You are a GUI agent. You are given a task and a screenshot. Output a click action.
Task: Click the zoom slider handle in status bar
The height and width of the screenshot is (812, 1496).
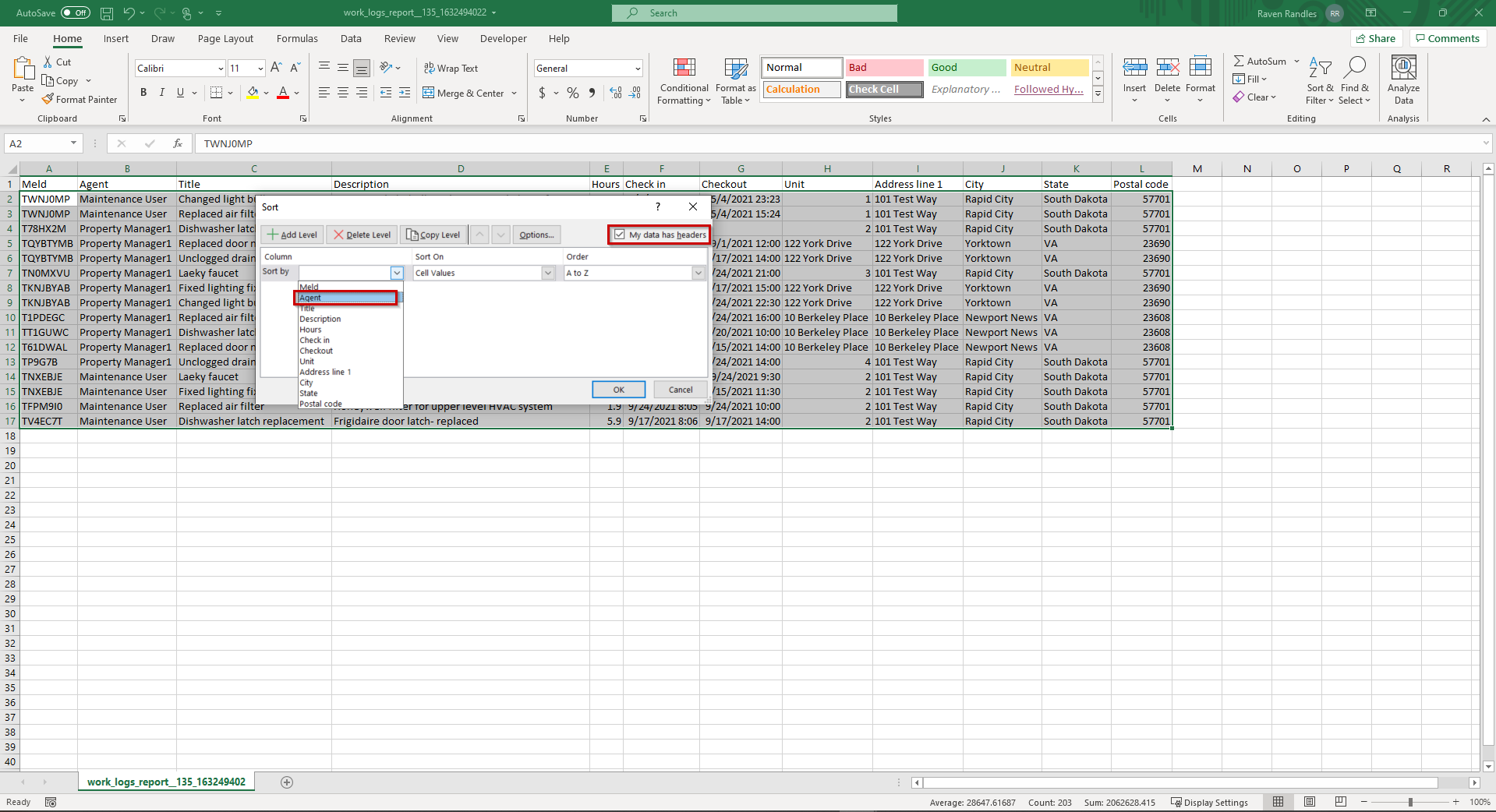tap(1409, 802)
